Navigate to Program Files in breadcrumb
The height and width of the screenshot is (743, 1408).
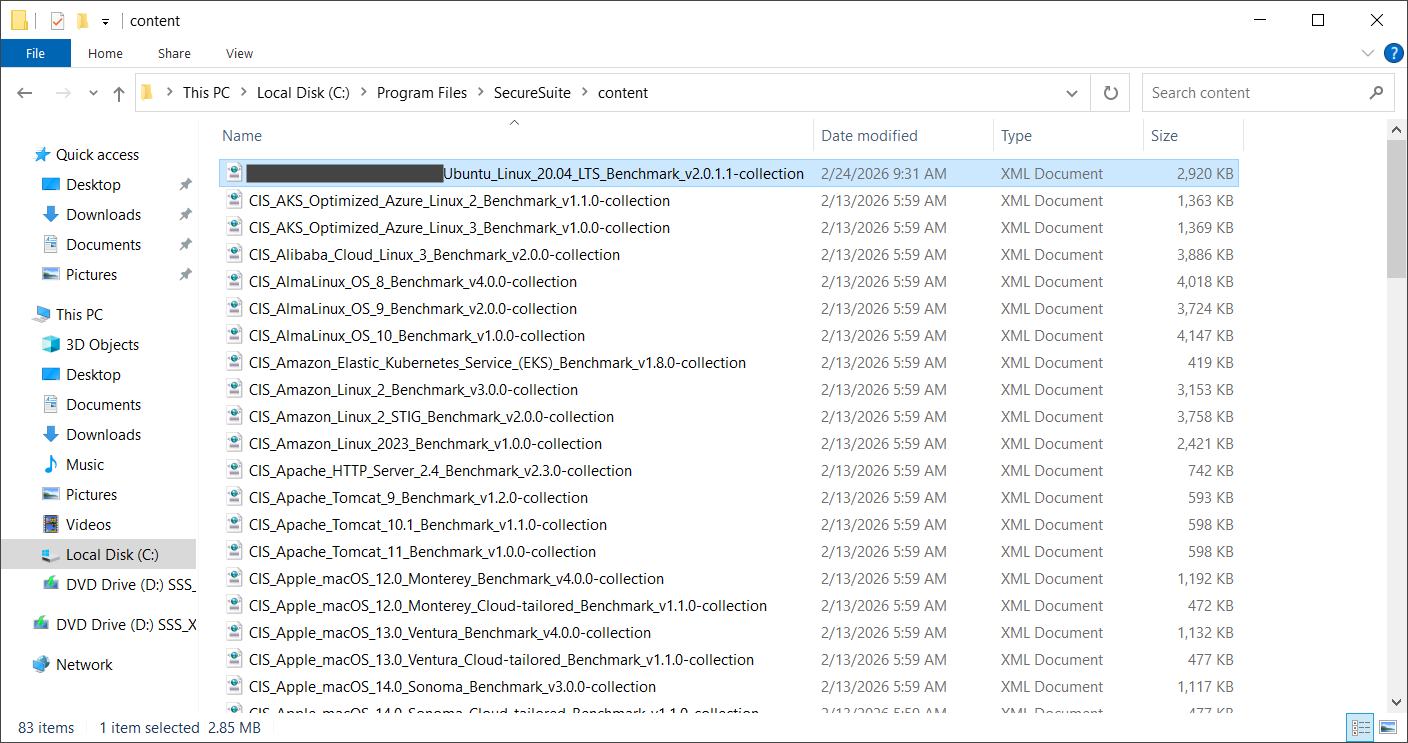point(421,93)
